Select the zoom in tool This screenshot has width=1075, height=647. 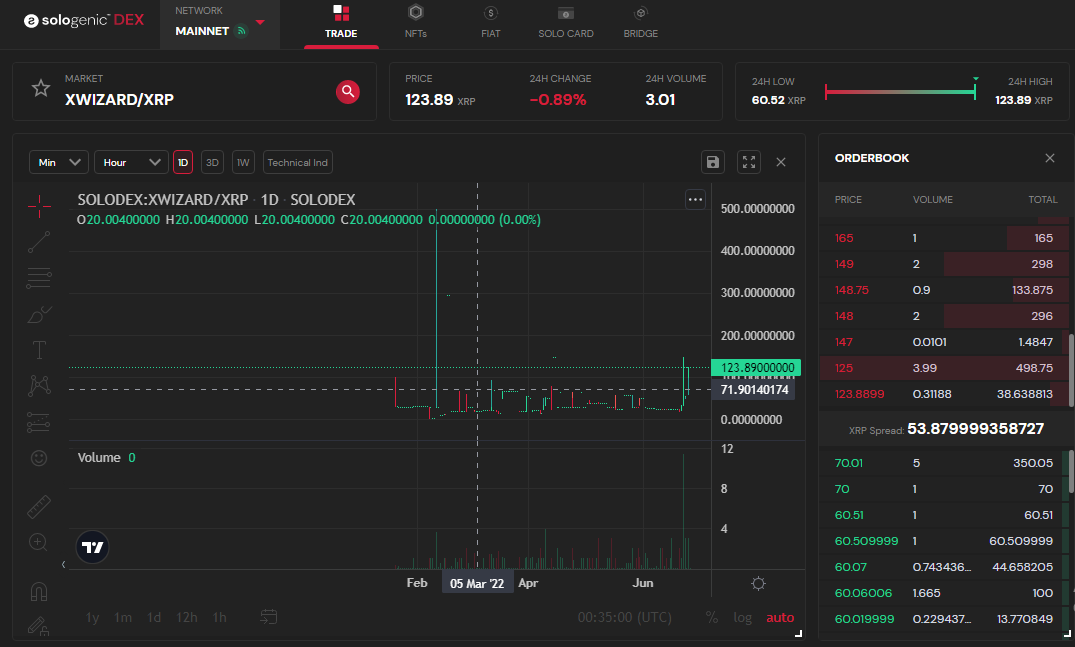click(x=39, y=542)
